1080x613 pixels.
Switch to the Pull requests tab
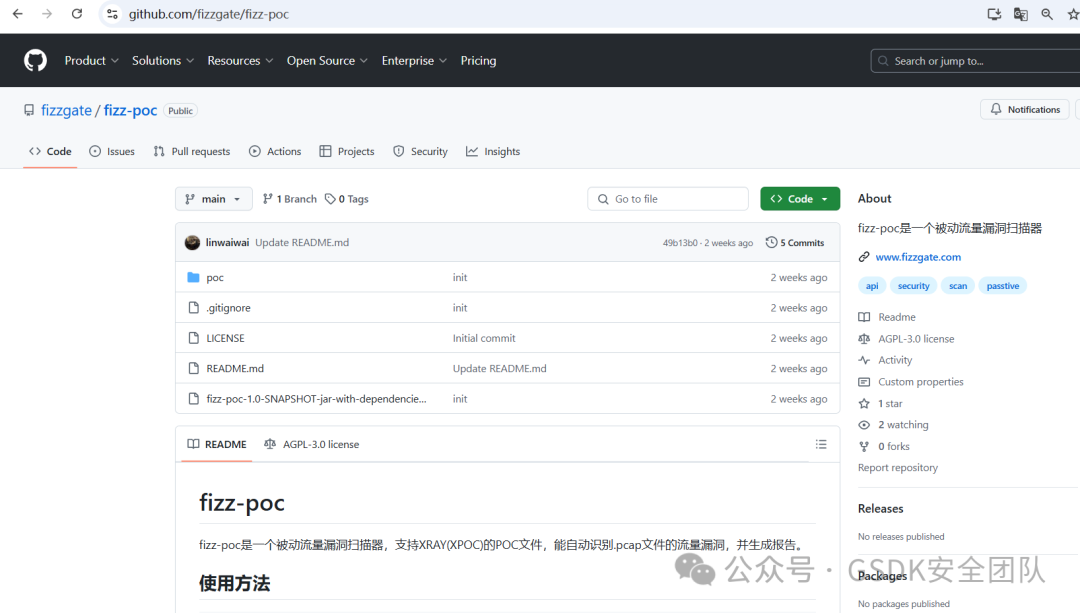click(x=191, y=152)
